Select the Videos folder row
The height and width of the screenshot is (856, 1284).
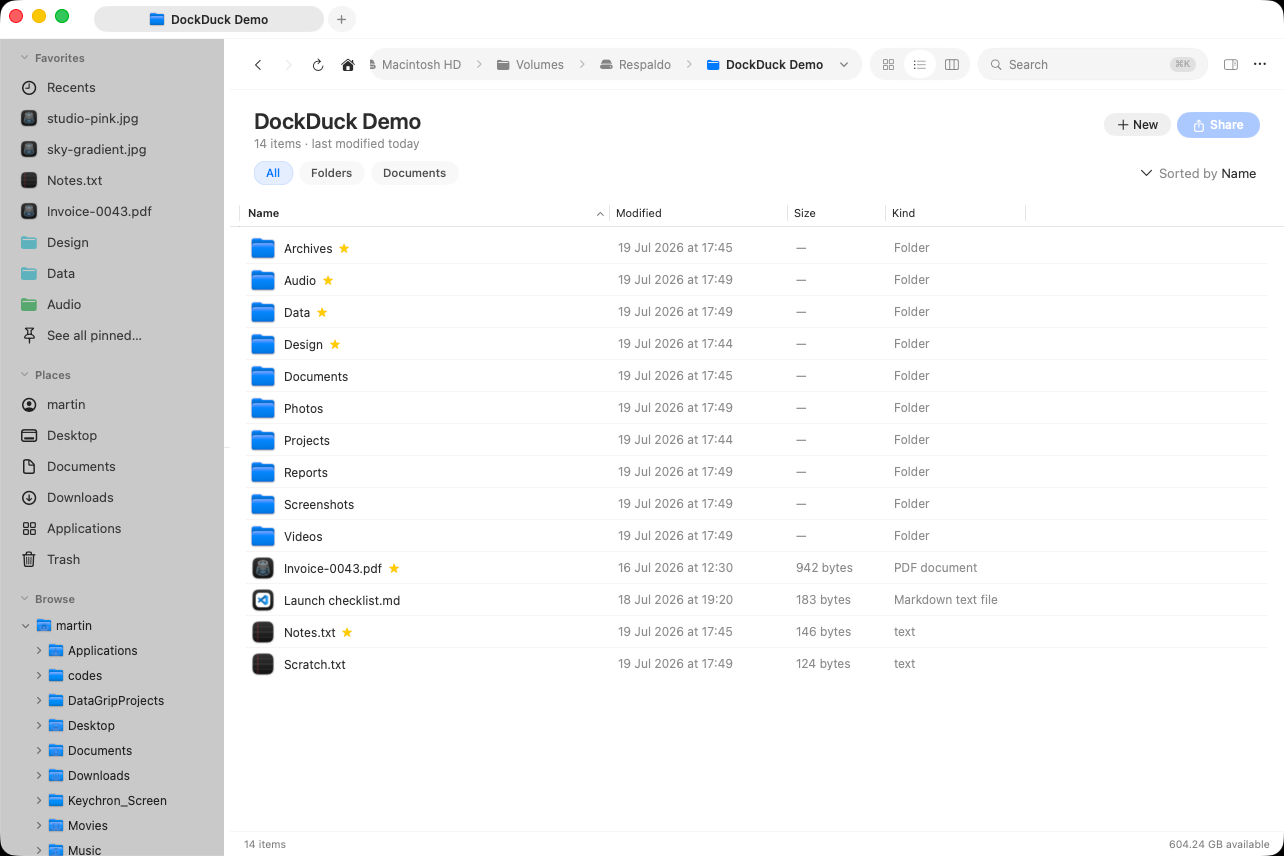tap(755, 536)
